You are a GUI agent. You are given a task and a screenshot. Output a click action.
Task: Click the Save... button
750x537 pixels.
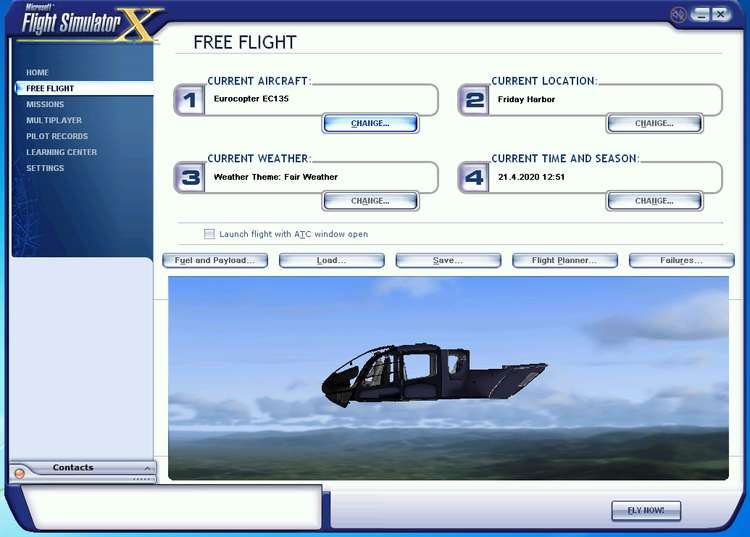(448, 261)
